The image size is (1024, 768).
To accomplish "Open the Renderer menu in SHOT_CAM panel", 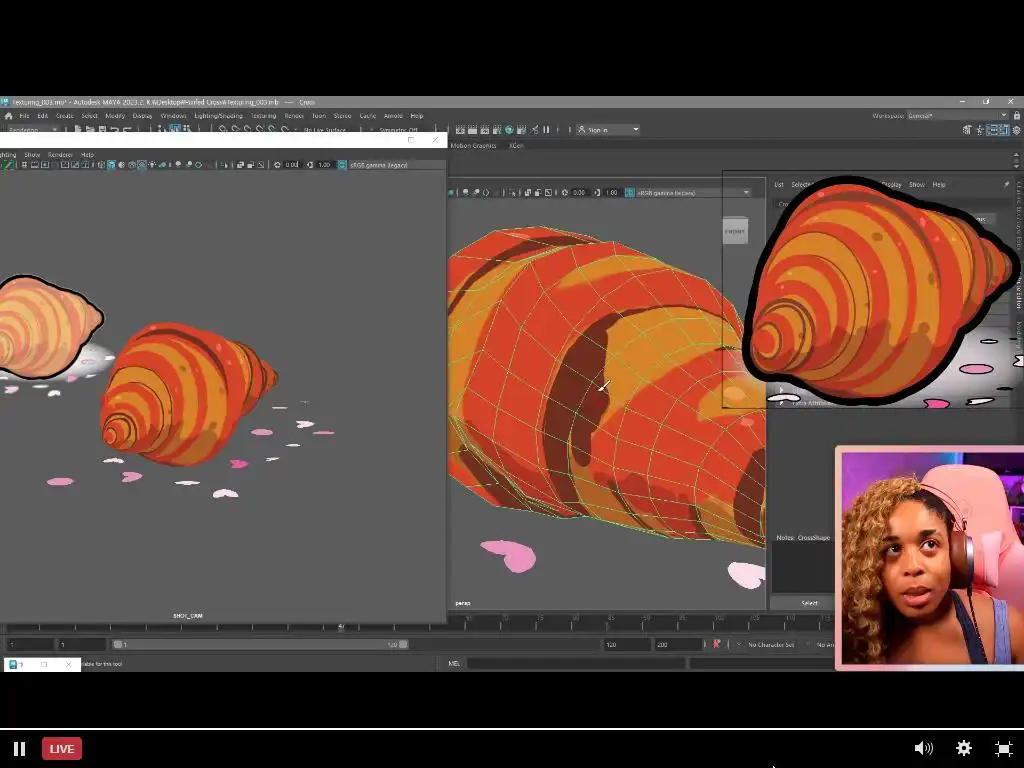I will 60,155.
